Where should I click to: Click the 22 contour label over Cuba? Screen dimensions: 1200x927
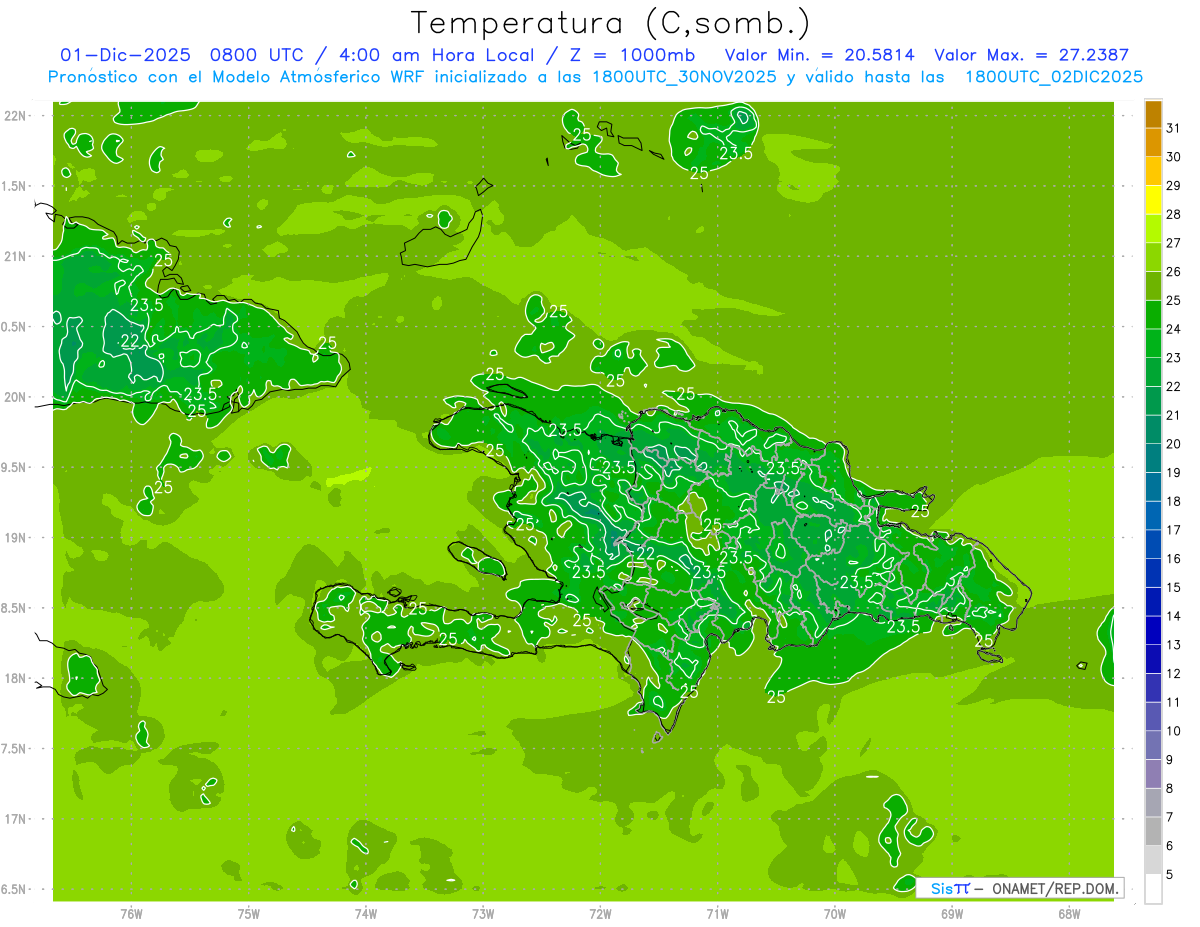point(130,341)
